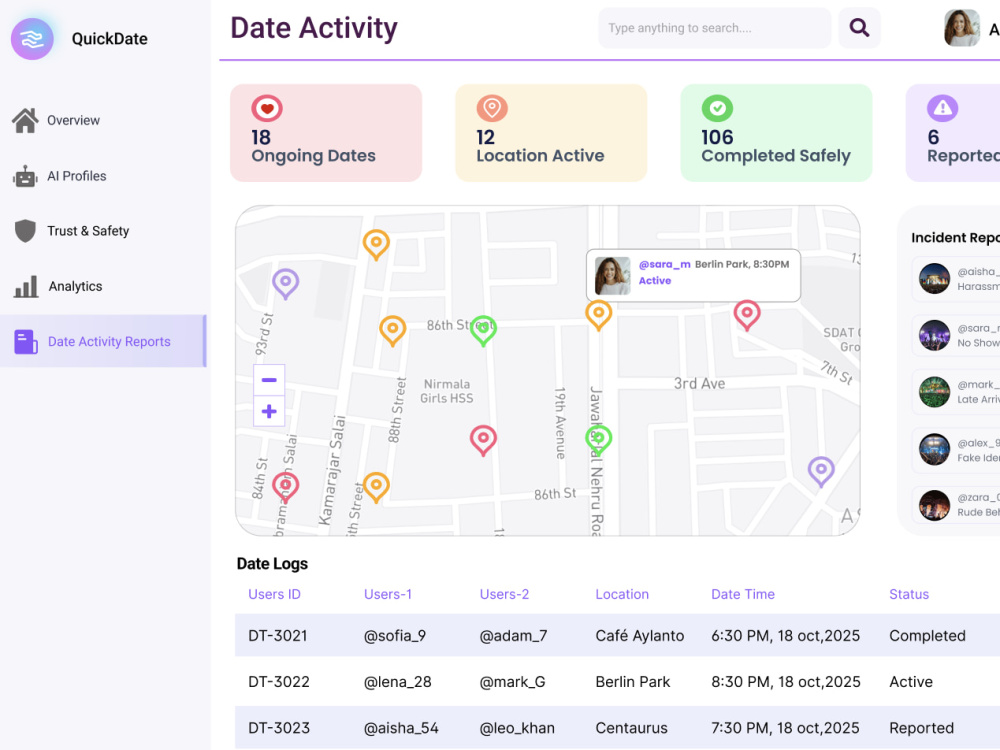
Task: Click user @mark_G in Date Logs
Action: click(x=513, y=682)
